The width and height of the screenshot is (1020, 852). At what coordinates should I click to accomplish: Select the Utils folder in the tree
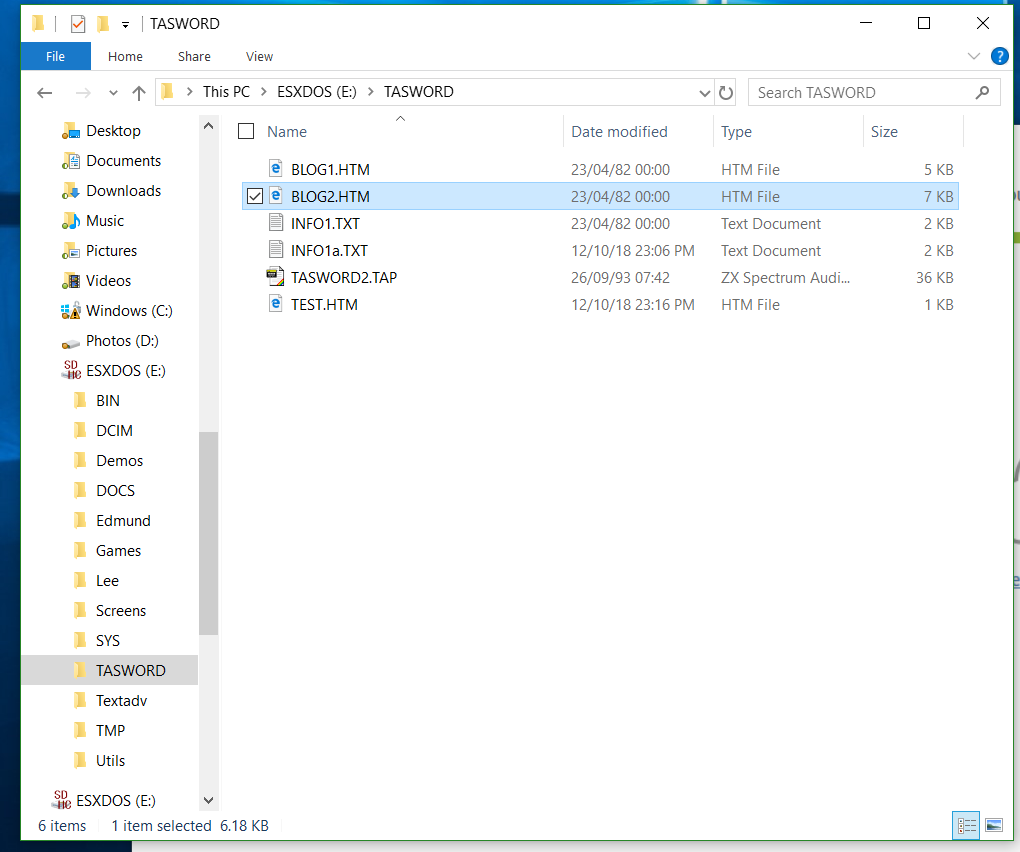tap(111, 760)
